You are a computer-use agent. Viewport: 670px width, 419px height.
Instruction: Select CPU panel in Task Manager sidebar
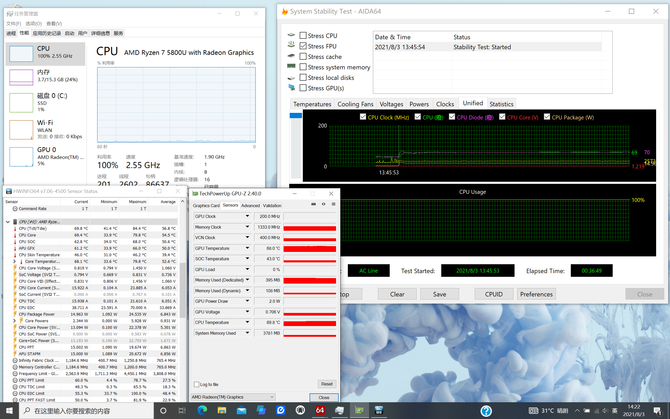point(45,54)
